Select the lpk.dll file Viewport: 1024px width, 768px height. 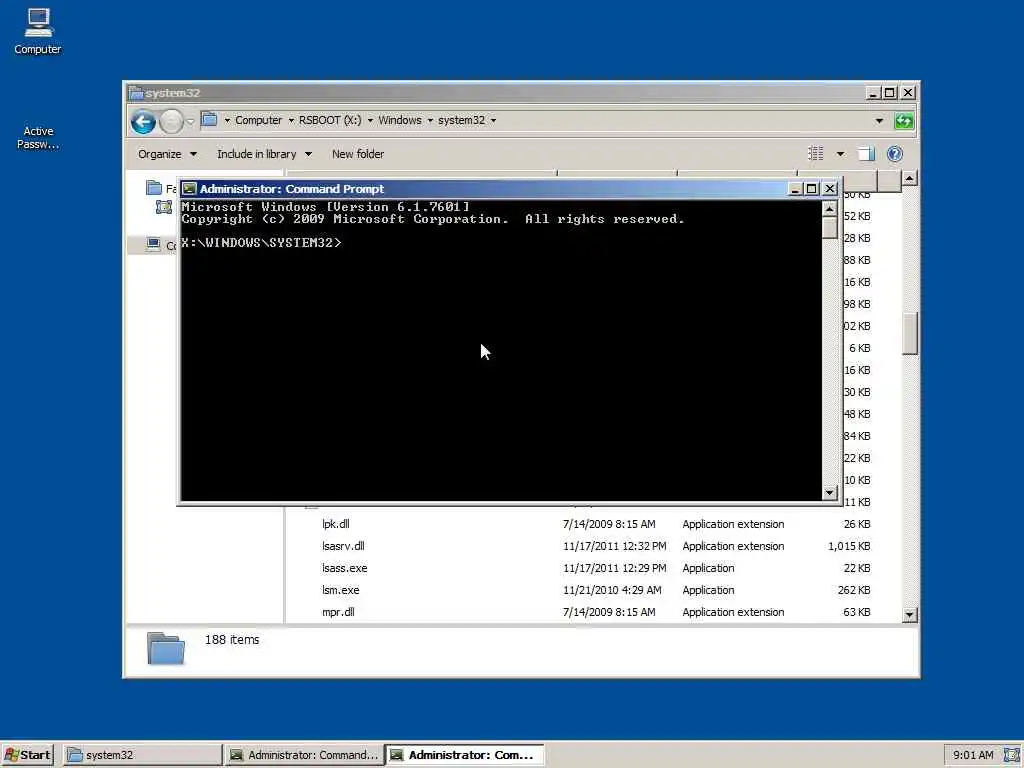point(336,524)
